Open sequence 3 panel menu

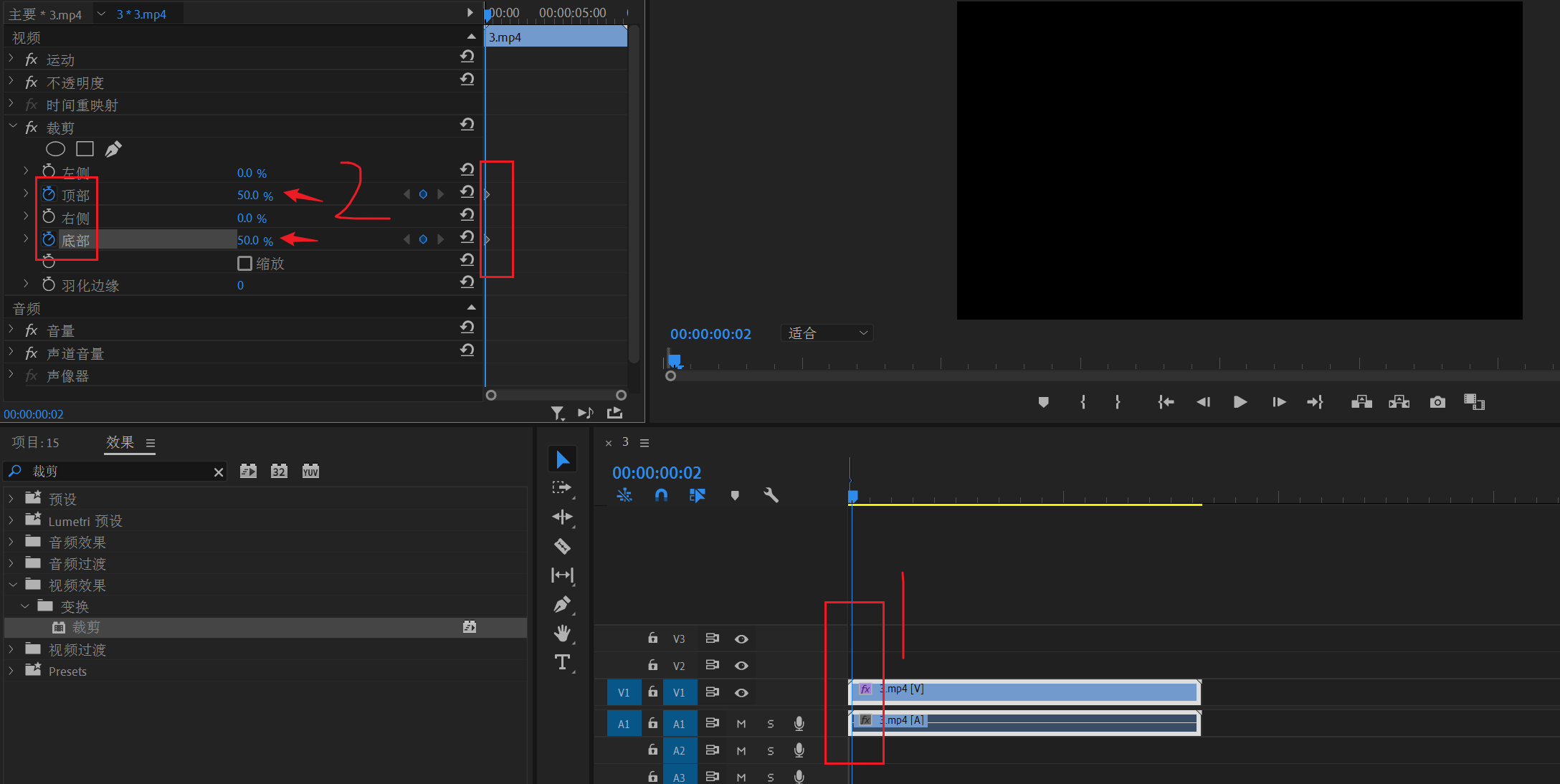pyautogui.click(x=645, y=443)
